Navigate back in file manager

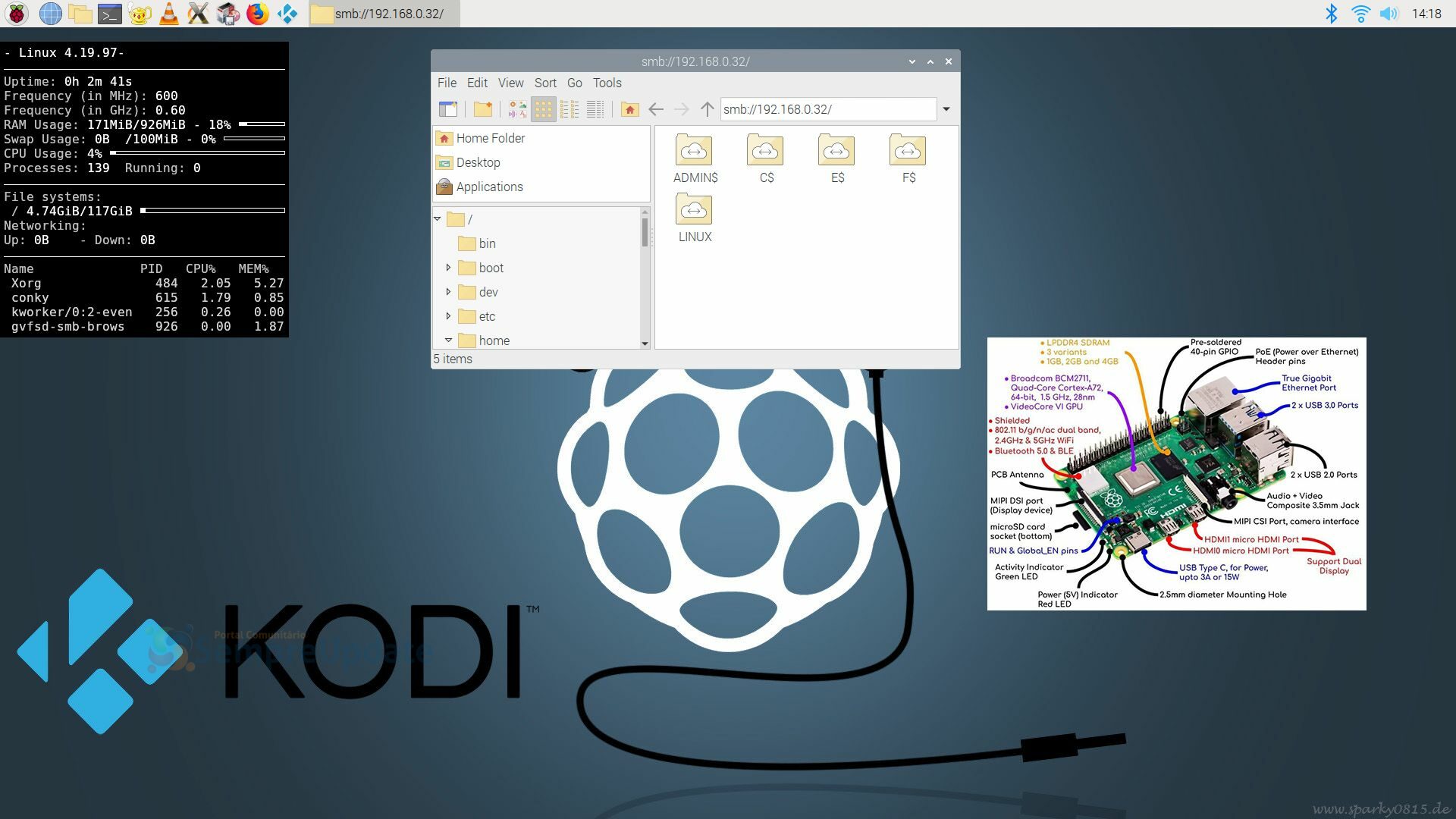[x=656, y=109]
